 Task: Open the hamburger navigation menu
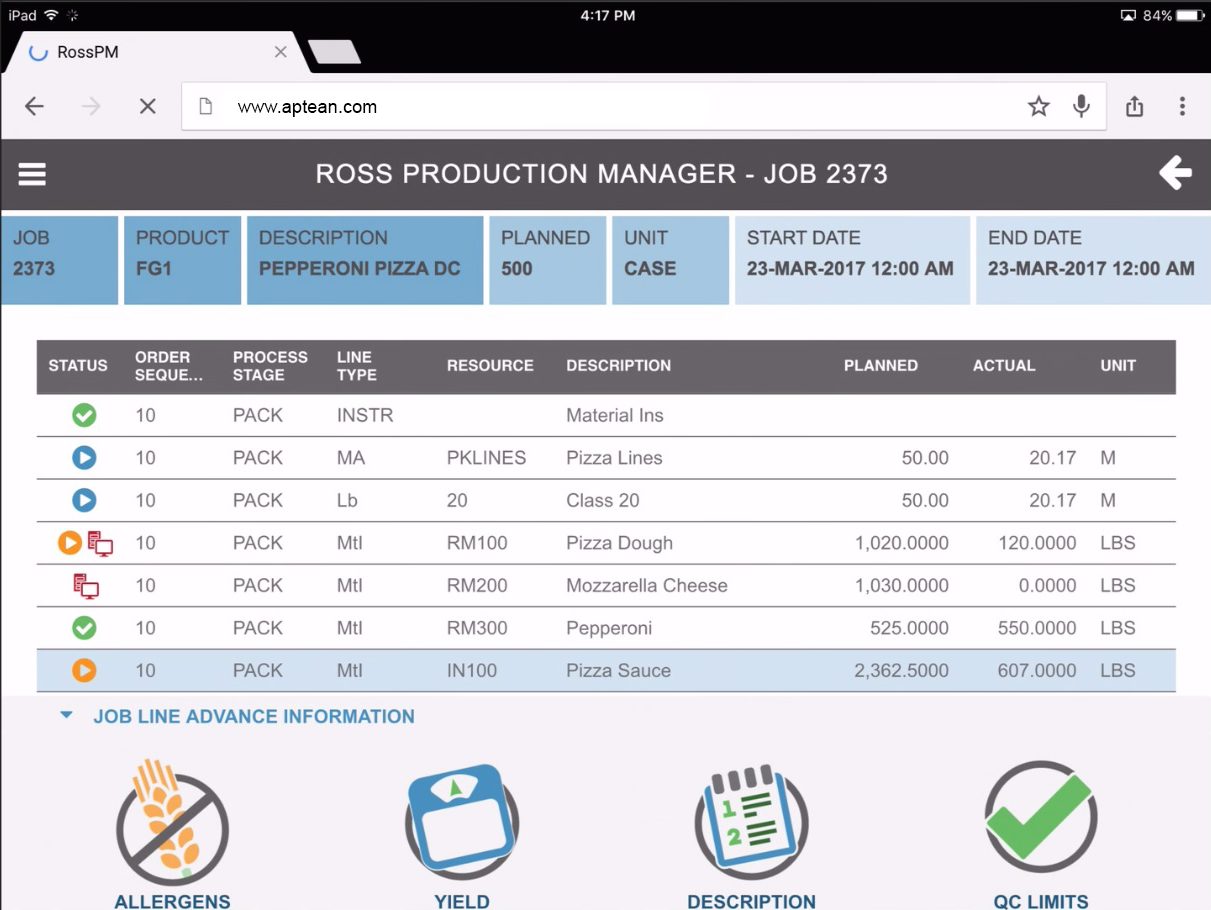(x=32, y=173)
